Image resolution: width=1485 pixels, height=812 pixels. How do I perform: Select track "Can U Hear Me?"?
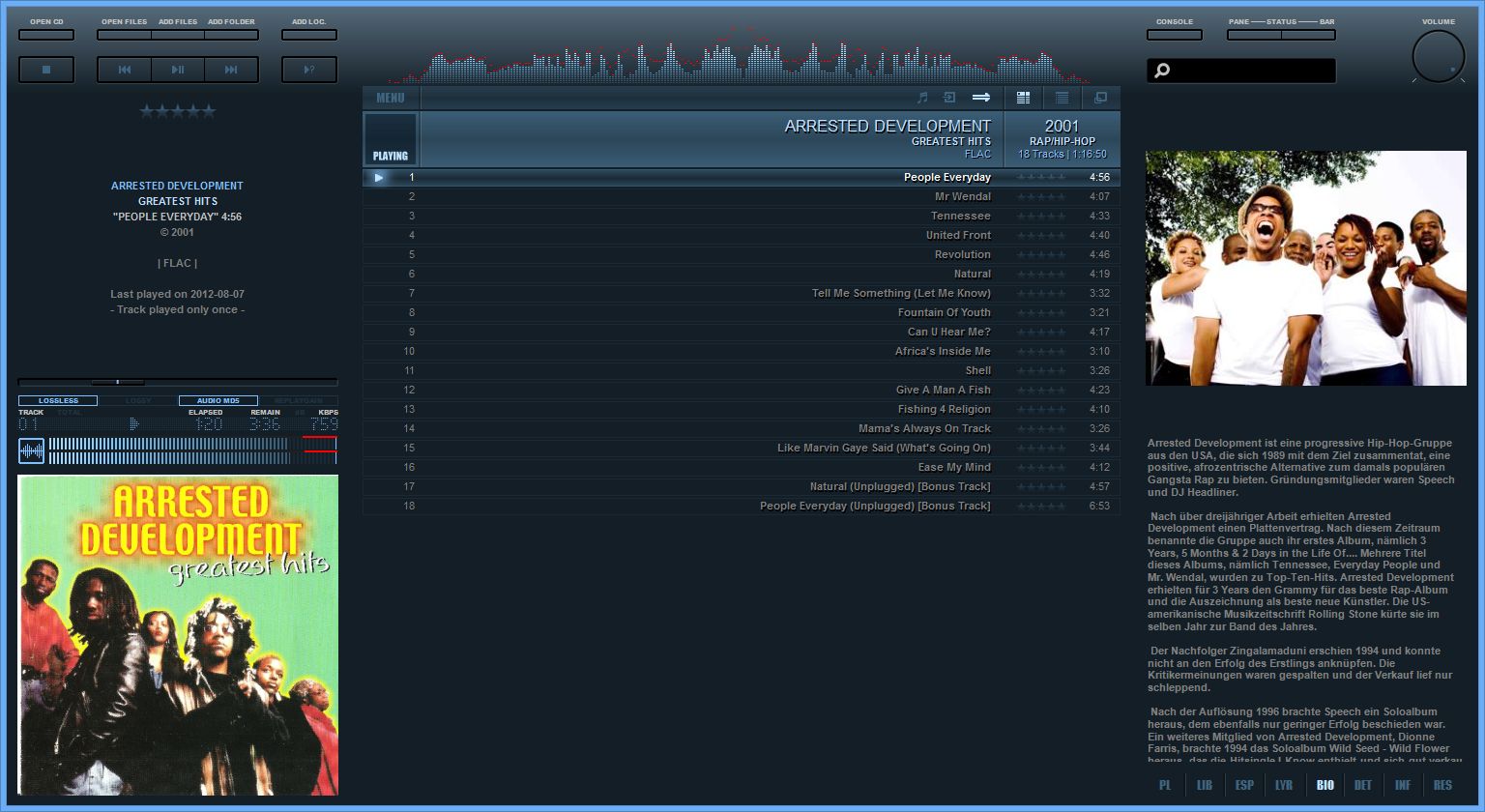tap(742, 333)
